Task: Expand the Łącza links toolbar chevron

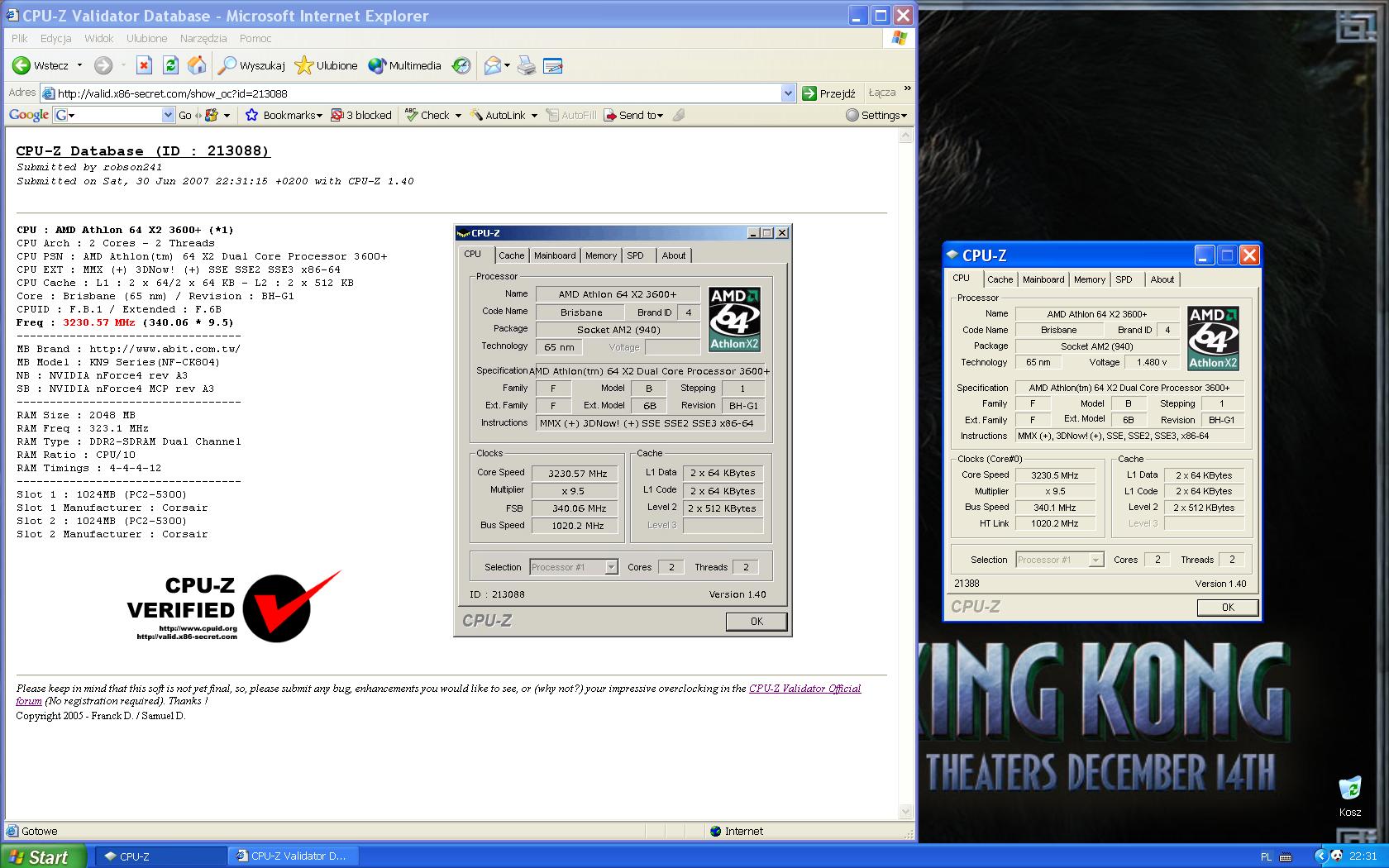Action: (x=907, y=88)
